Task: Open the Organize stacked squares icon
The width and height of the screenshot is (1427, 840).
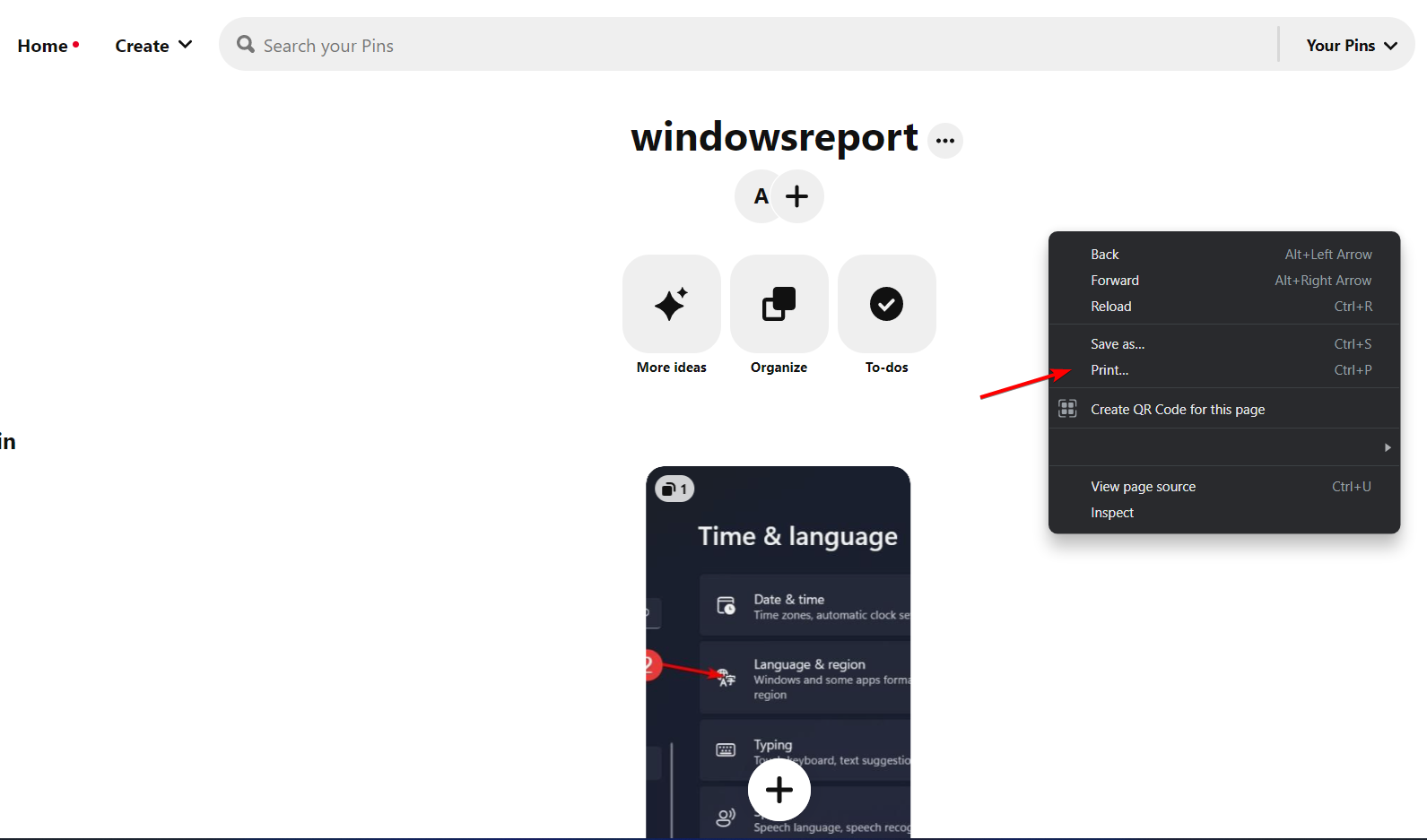Action: click(x=779, y=304)
